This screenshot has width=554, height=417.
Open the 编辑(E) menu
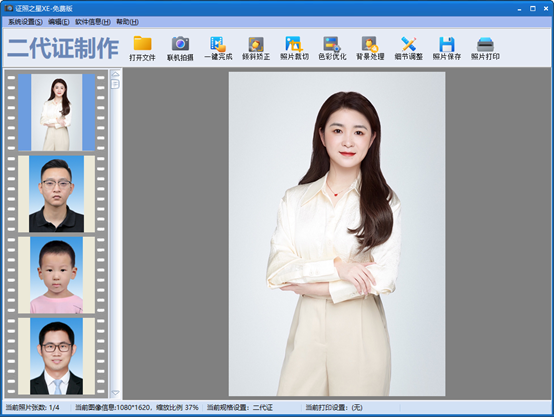pyautogui.click(x=59, y=22)
